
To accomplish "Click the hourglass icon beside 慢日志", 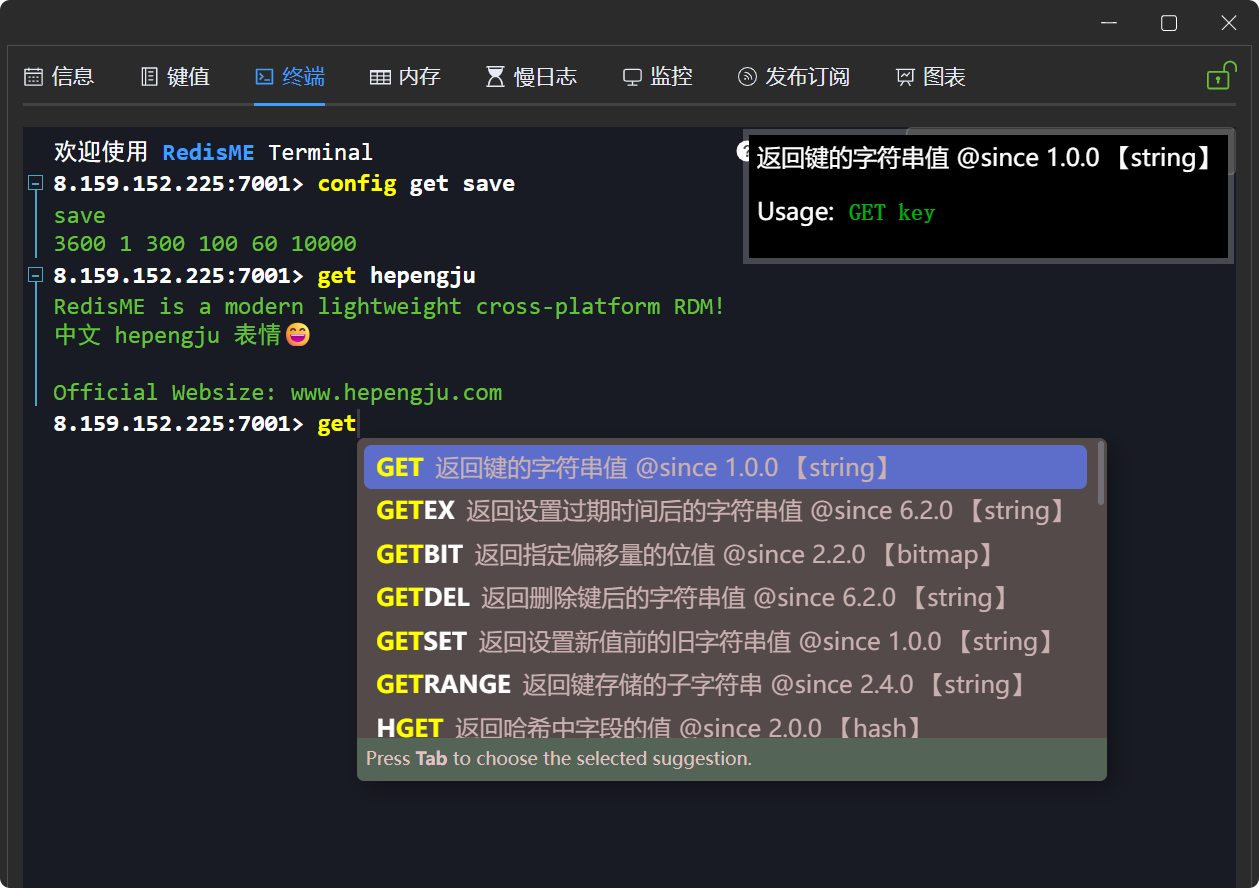I will pyautogui.click(x=495, y=77).
